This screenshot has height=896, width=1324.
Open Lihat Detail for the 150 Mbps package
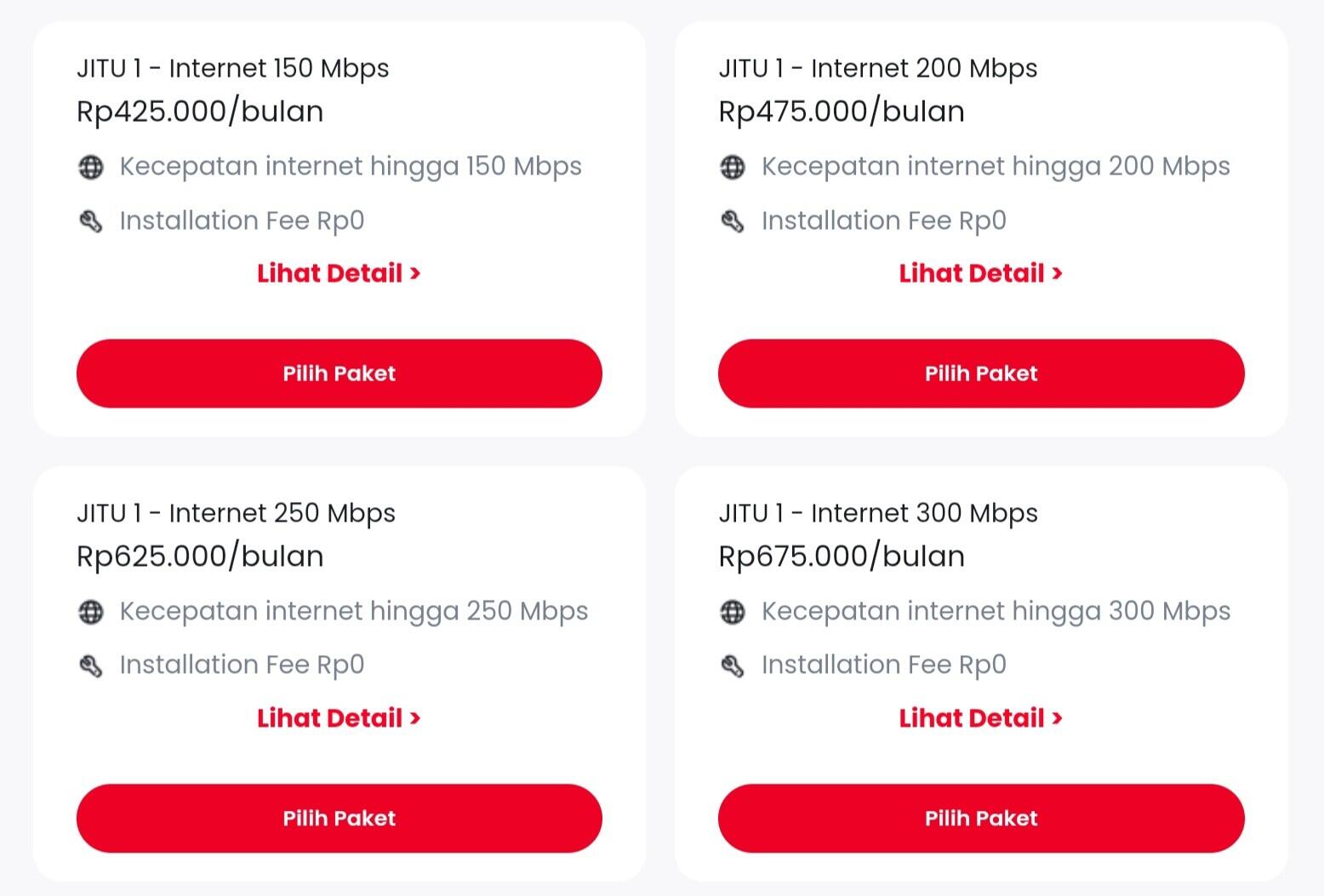[x=339, y=273]
